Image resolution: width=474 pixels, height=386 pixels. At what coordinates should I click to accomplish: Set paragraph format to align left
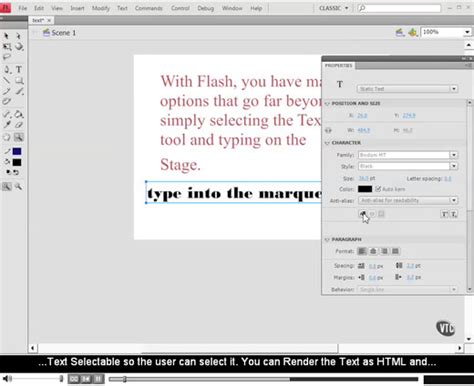coord(362,251)
